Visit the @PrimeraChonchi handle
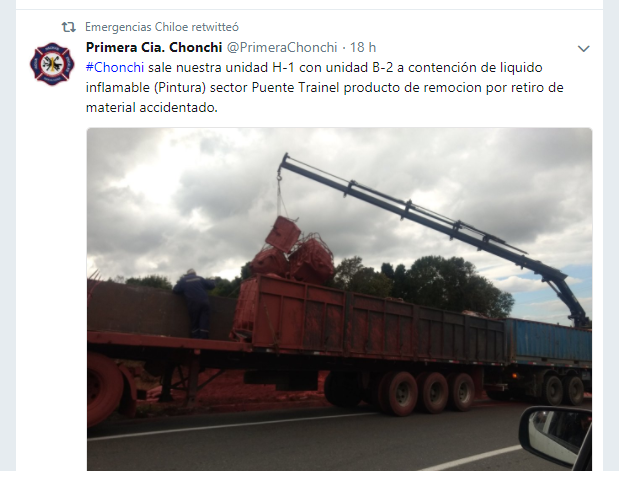 (x=282, y=47)
